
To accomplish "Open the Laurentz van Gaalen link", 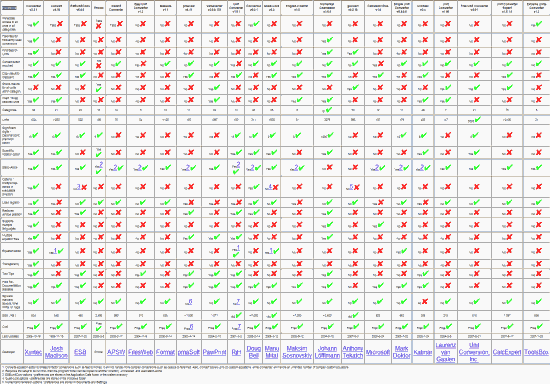I will click(x=445, y=352).
